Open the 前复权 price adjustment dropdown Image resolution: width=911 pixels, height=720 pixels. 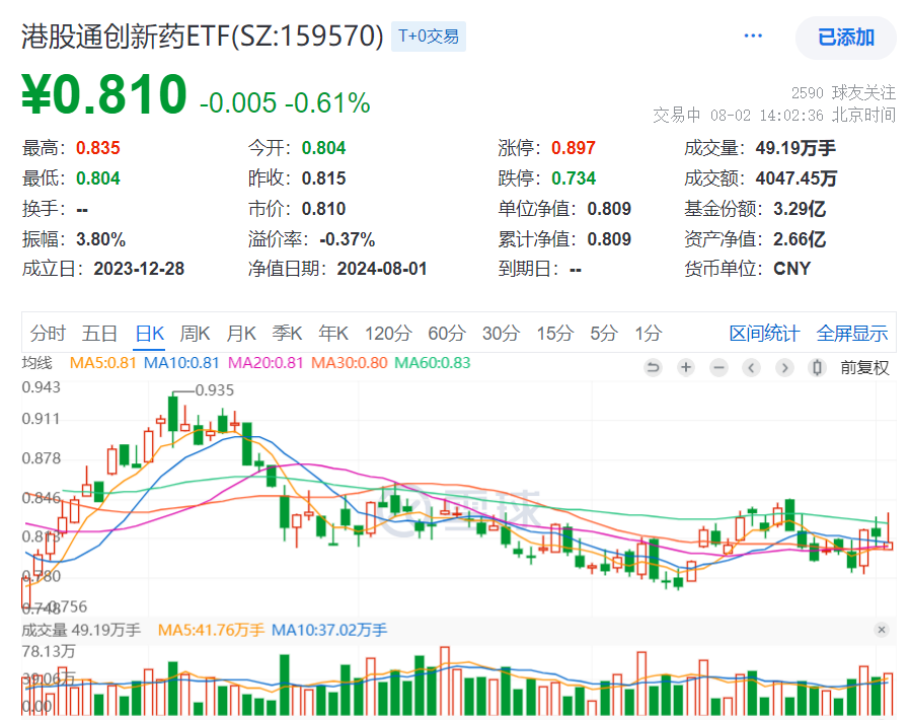tap(866, 368)
